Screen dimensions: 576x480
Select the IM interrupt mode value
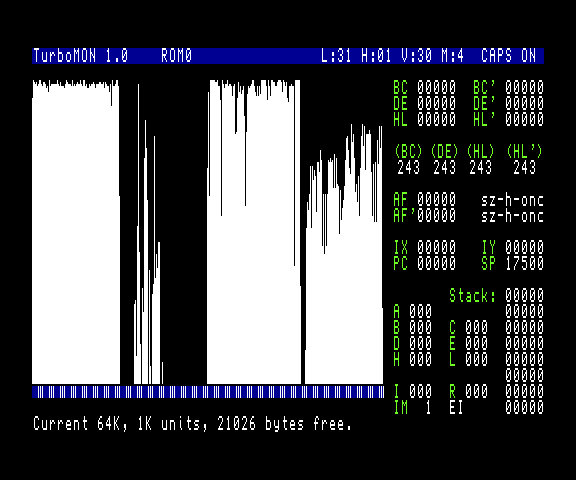coord(428,407)
